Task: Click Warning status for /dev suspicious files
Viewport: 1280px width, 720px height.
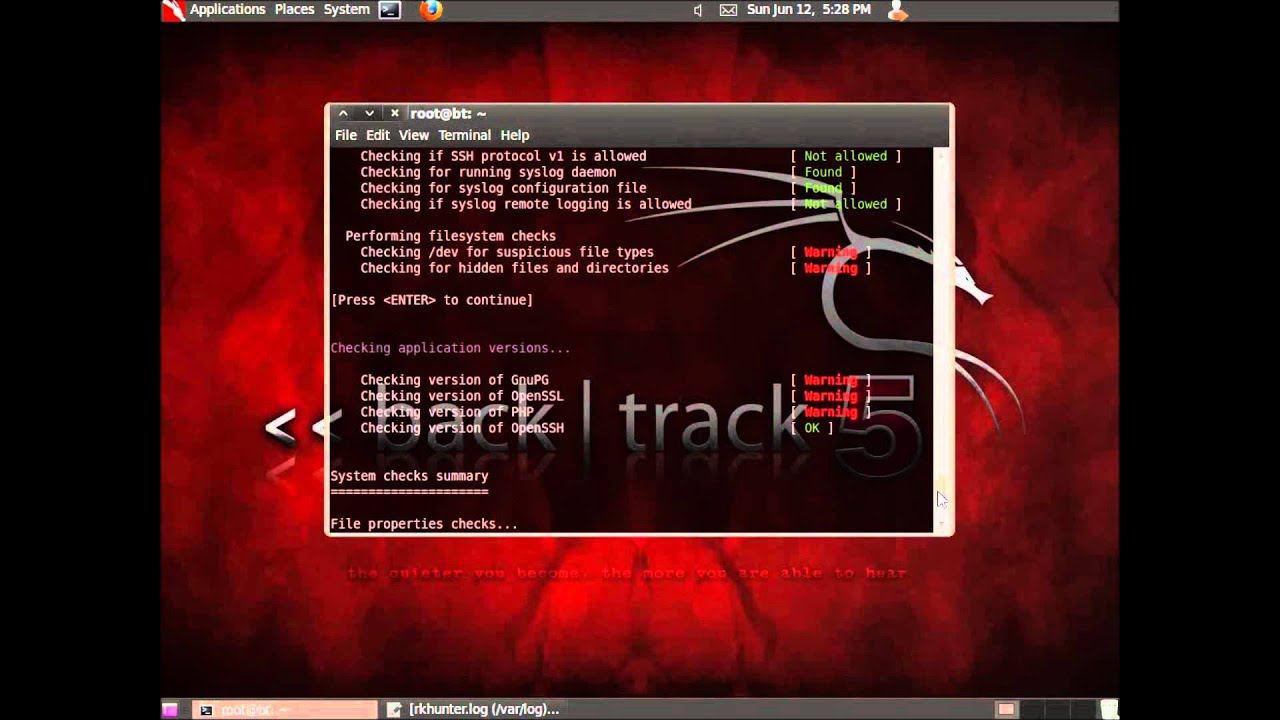Action: (831, 252)
